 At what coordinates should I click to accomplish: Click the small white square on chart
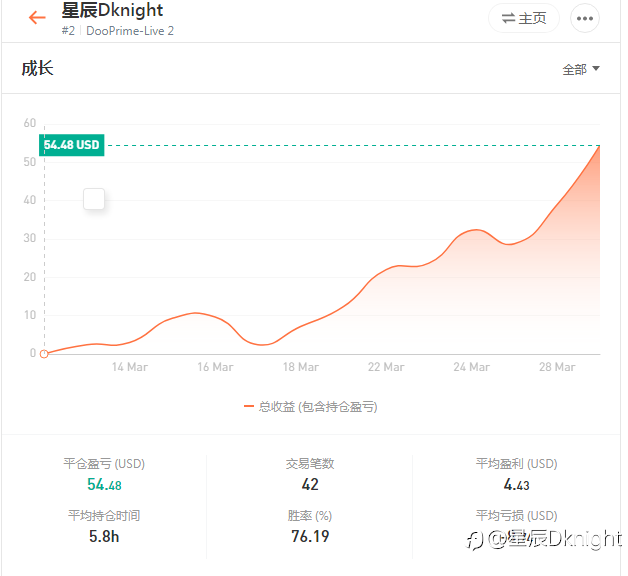tap(94, 199)
